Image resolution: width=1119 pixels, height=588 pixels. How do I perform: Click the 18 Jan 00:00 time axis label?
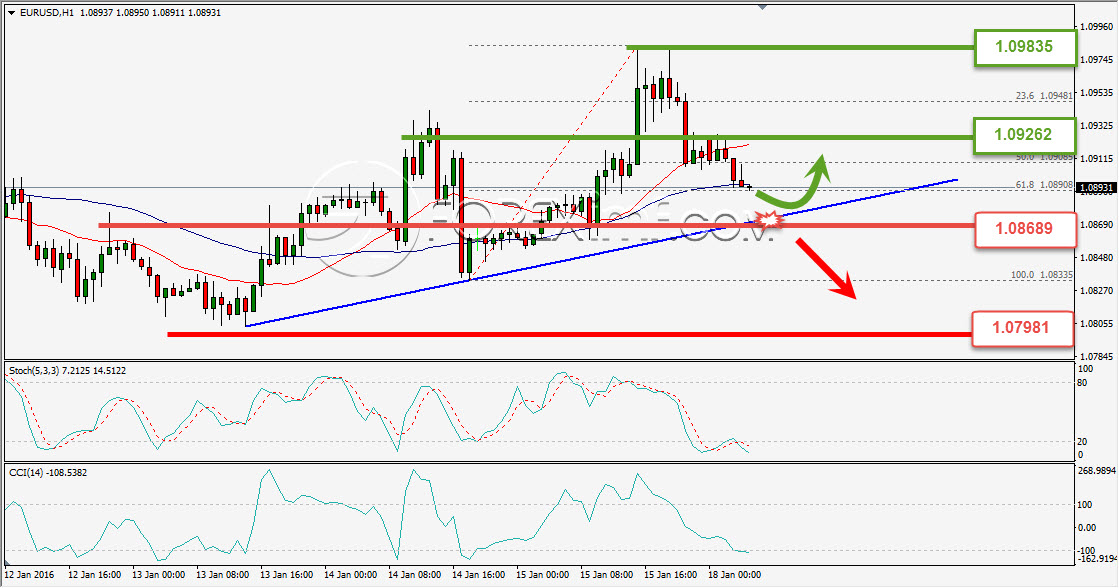(x=734, y=574)
